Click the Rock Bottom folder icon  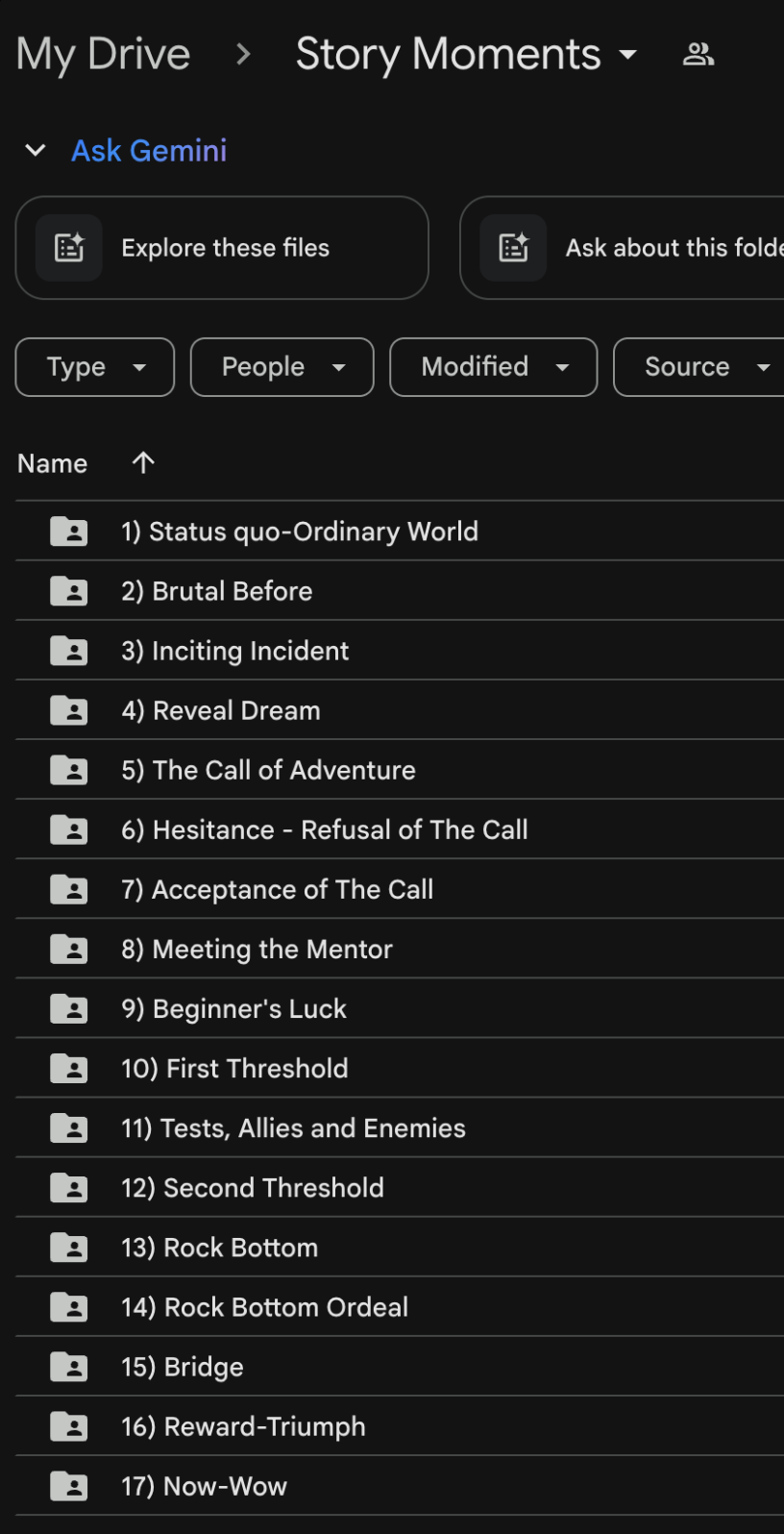[x=69, y=1248]
